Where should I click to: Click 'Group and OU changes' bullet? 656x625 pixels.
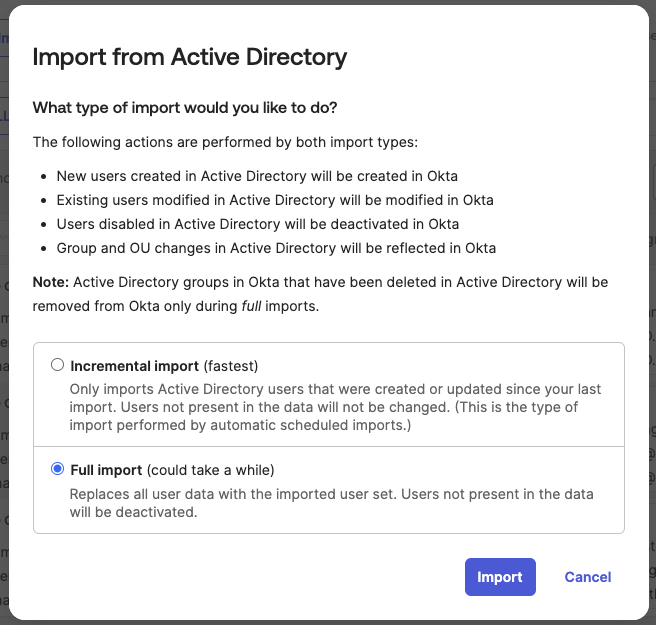point(276,248)
